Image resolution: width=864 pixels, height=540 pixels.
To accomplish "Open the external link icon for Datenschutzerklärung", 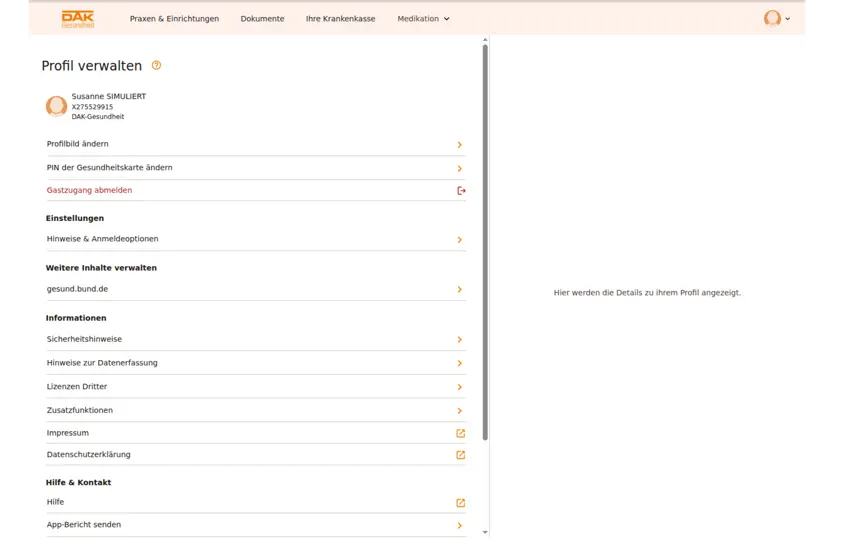I will [x=461, y=455].
